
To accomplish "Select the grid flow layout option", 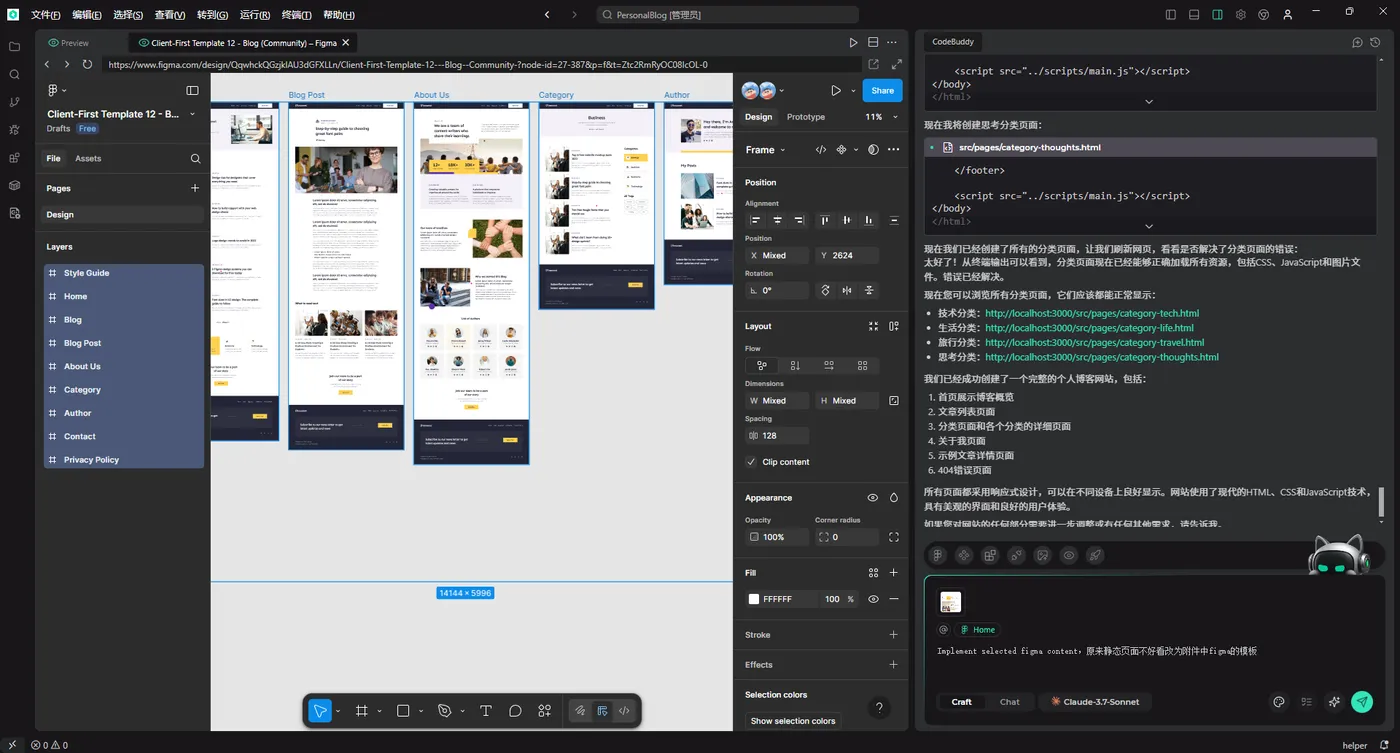I will pyautogui.click(x=862, y=366).
